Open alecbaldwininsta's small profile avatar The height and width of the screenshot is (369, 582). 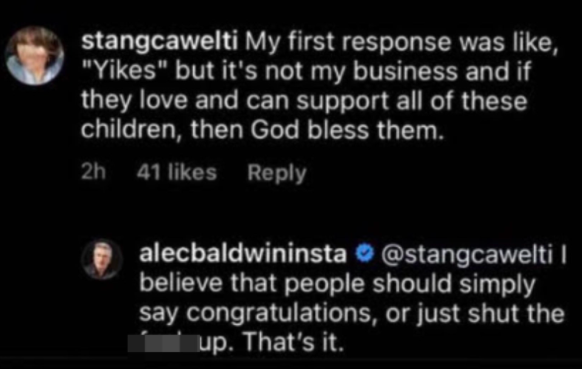[x=102, y=259]
